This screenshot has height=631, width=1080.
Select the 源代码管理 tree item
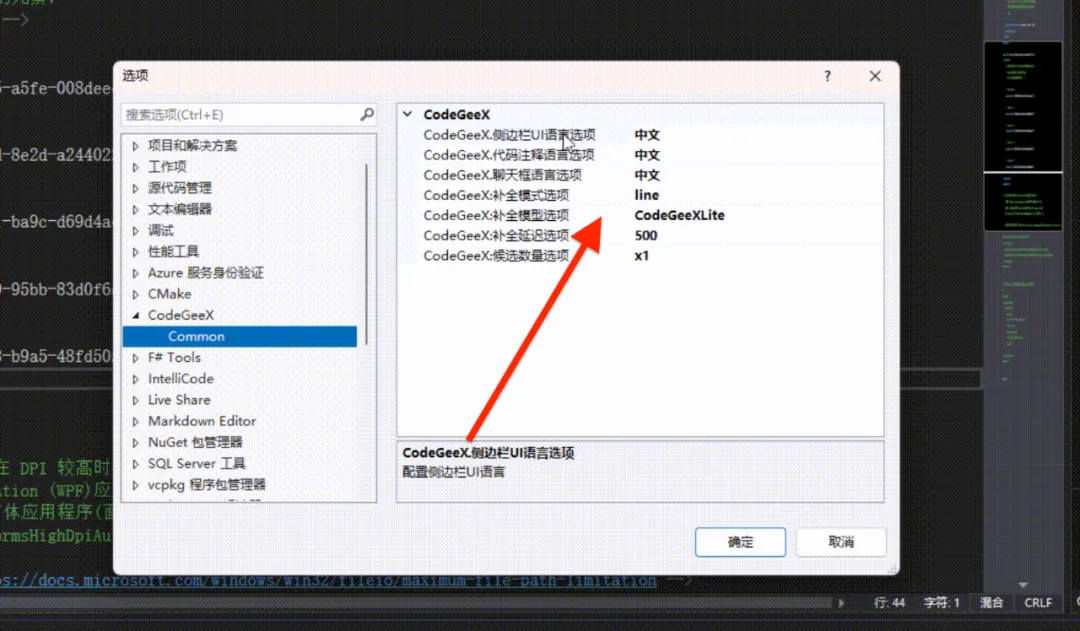pos(180,187)
